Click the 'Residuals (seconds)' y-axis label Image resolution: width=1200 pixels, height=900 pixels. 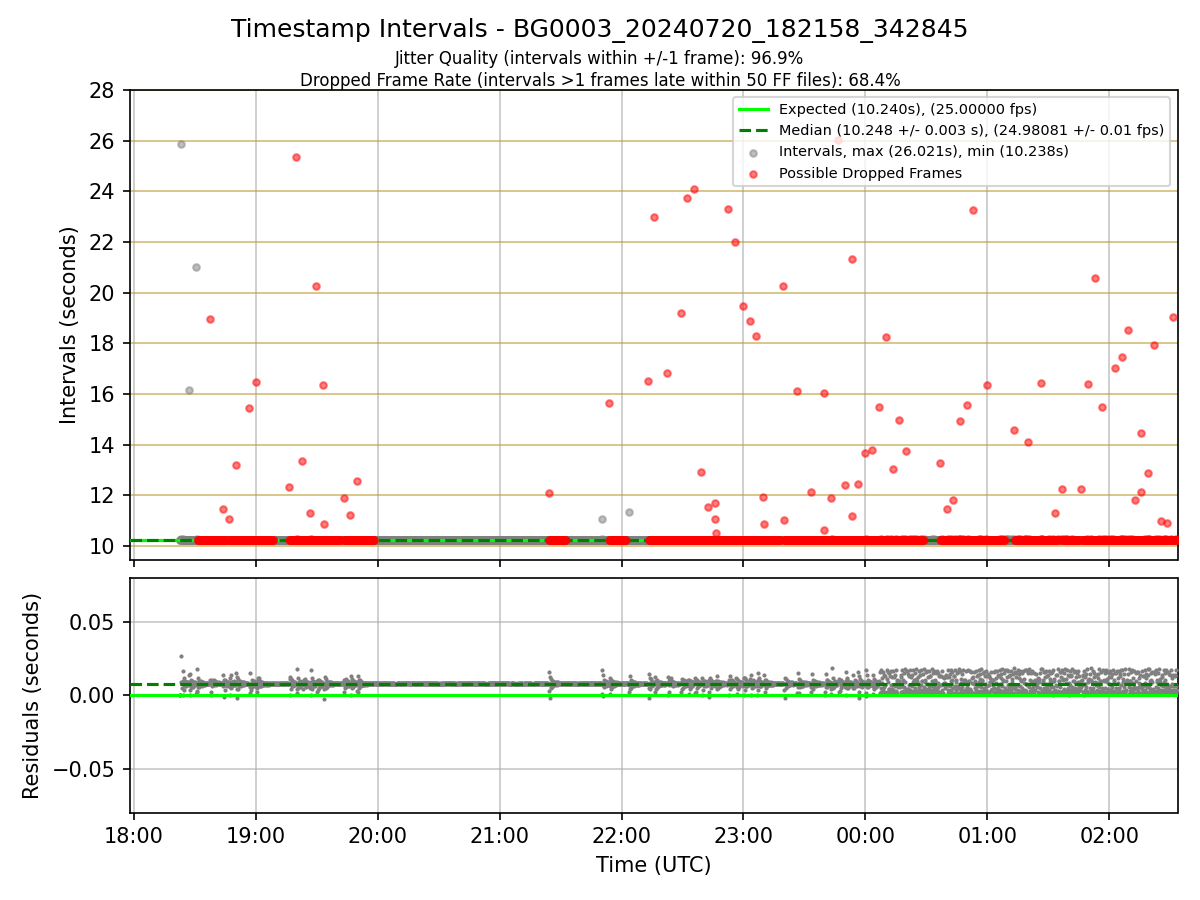pos(32,696)
